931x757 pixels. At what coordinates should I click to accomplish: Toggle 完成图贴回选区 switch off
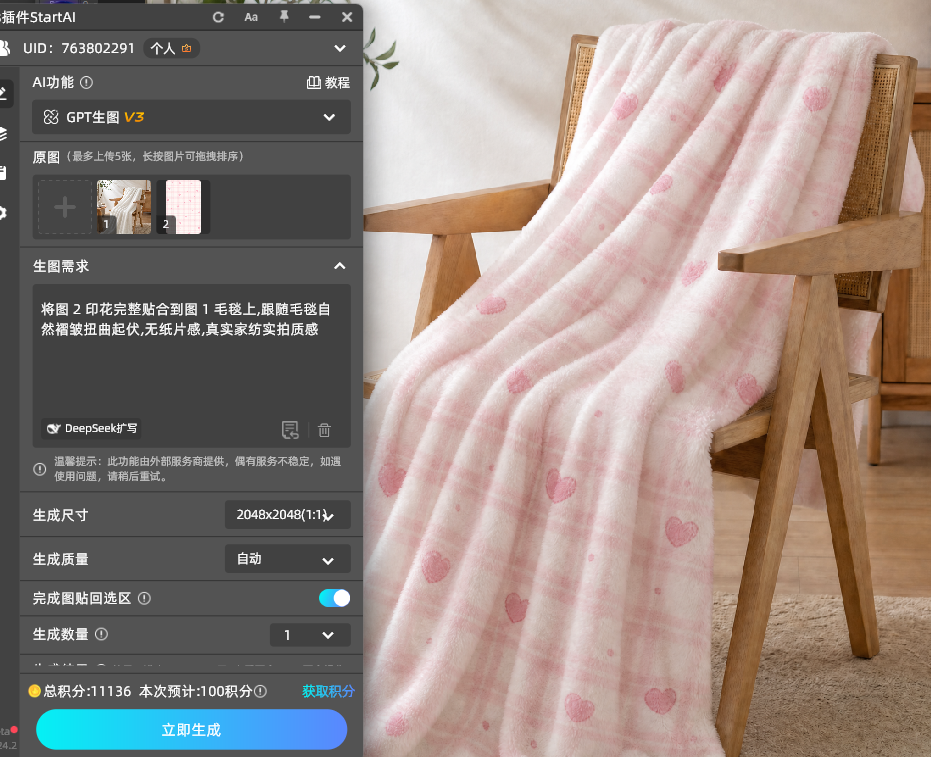(334, 598)
